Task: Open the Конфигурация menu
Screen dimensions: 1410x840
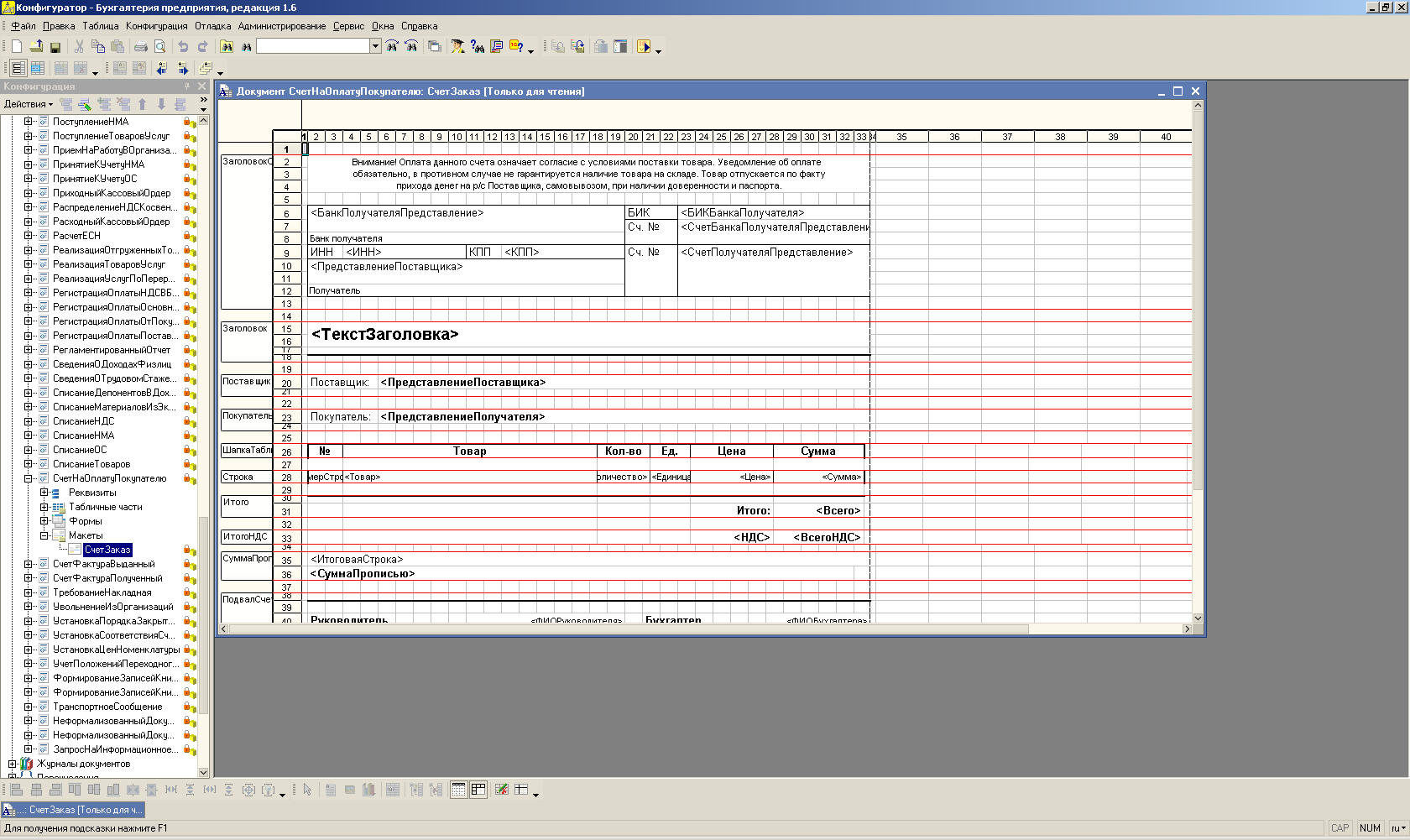Action: click(x=156, y=26)
